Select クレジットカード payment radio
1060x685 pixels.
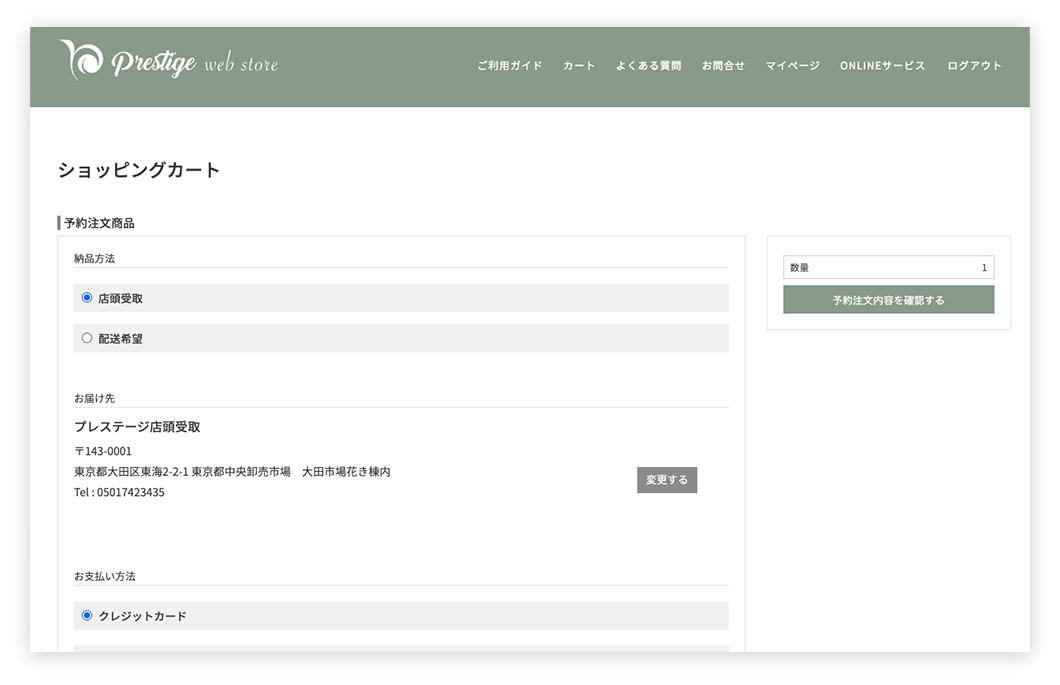(87, 616)
